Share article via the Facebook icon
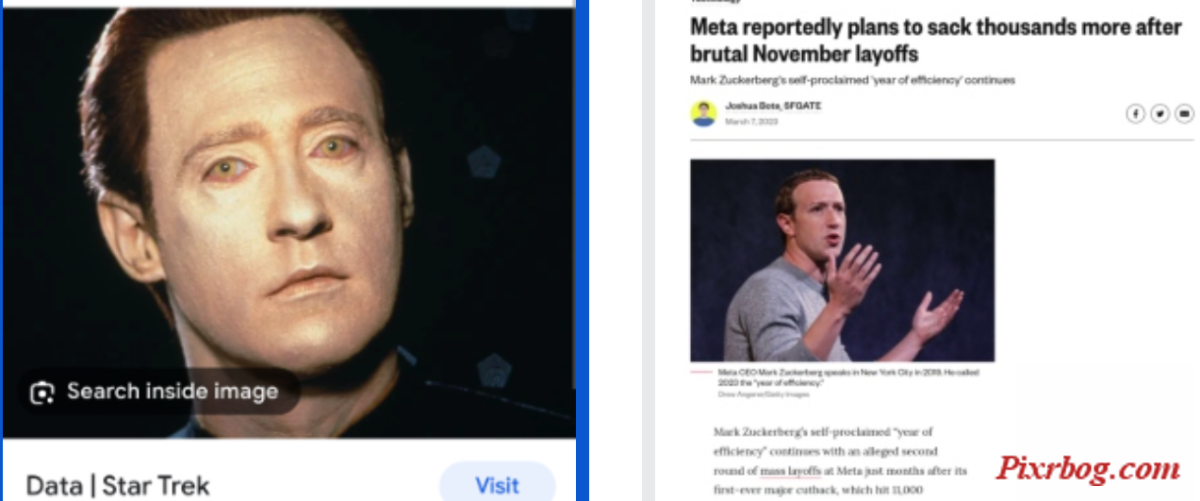 [x=1135, y=114]
